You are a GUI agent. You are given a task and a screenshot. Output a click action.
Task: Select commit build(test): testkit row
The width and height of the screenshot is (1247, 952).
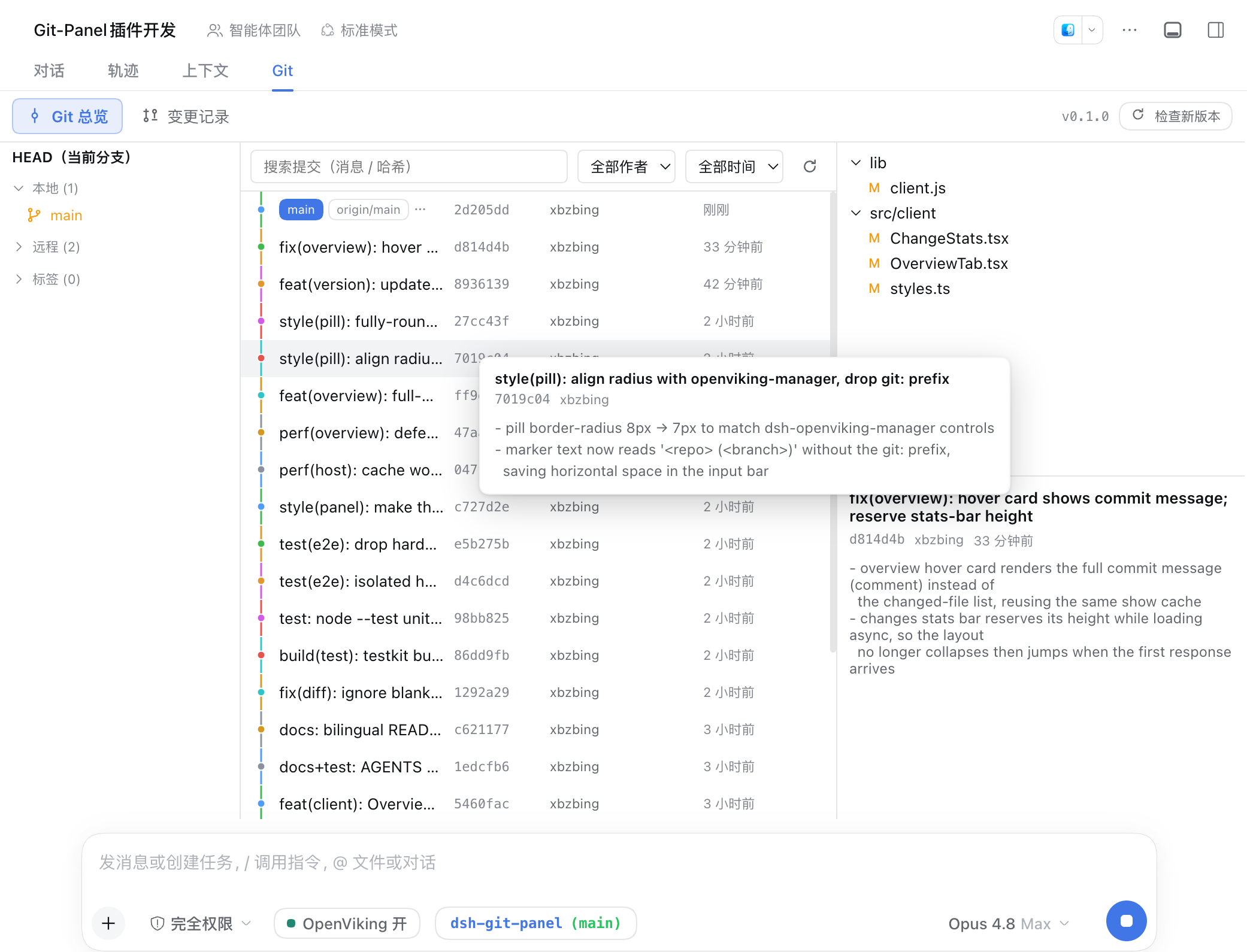pos(535,655)
